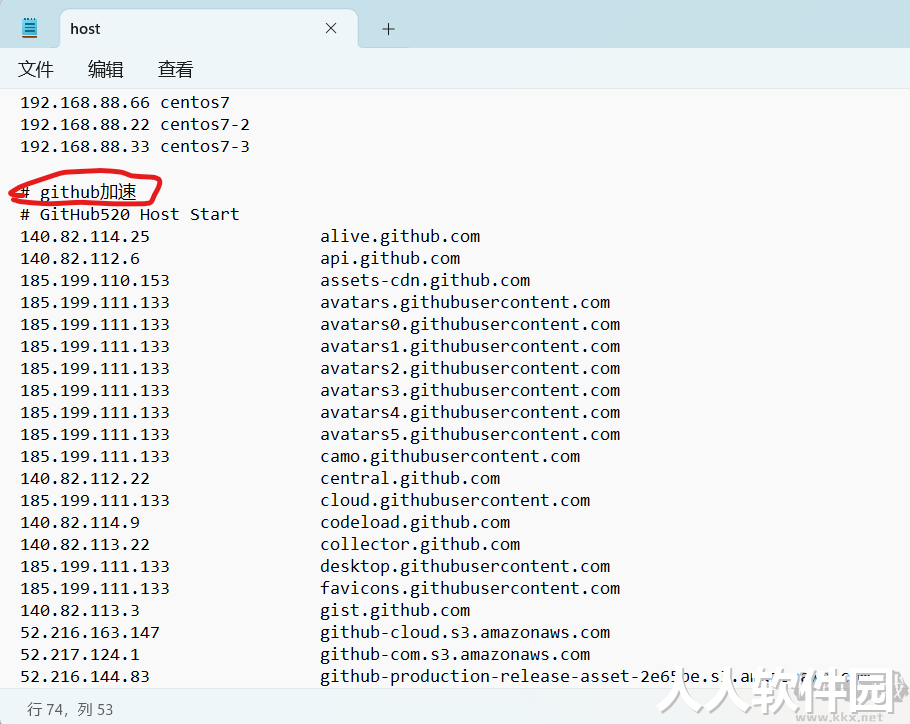This screenshot has width=910, height=724.
Task: Click the Notepad app icon
Action: 30,28
